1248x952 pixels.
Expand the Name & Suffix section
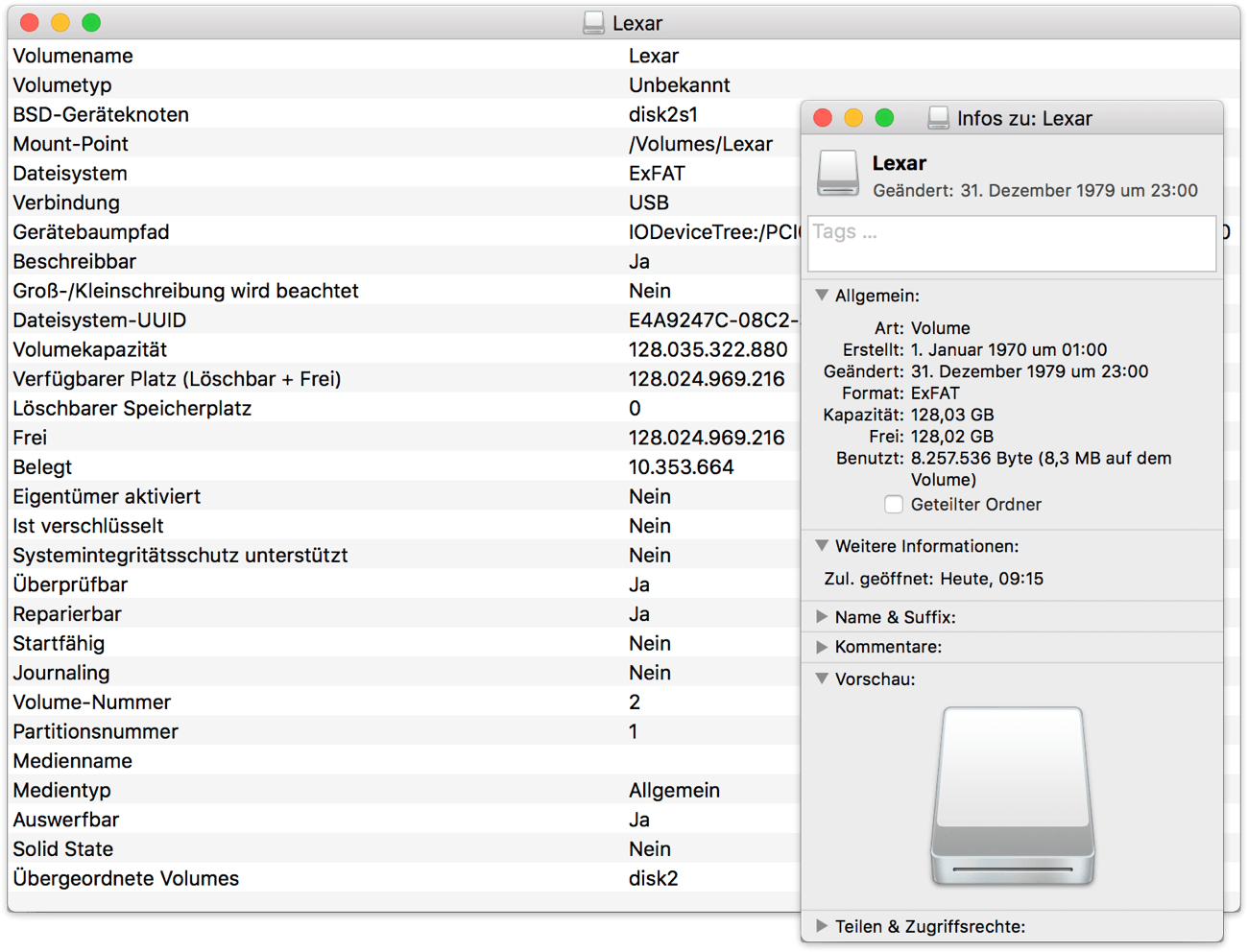tap(822, 617)
